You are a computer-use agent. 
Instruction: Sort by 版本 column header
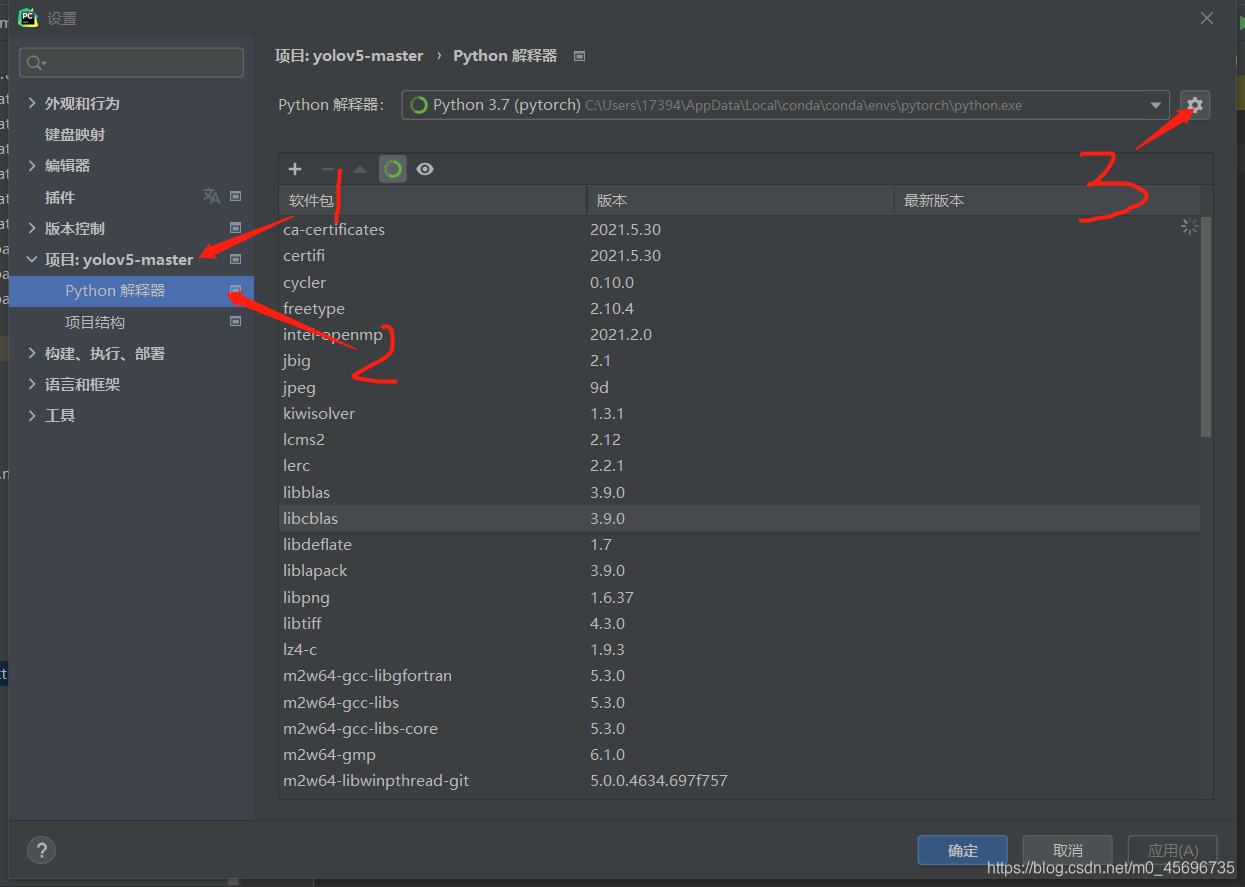740,200
